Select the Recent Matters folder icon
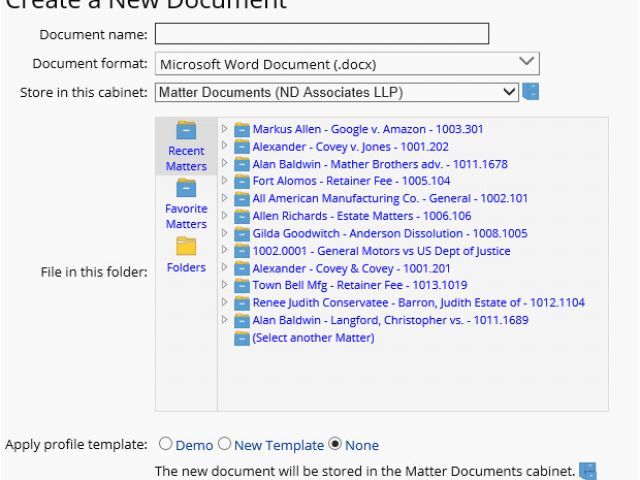 pyautogui.click(x=186, y=131)
